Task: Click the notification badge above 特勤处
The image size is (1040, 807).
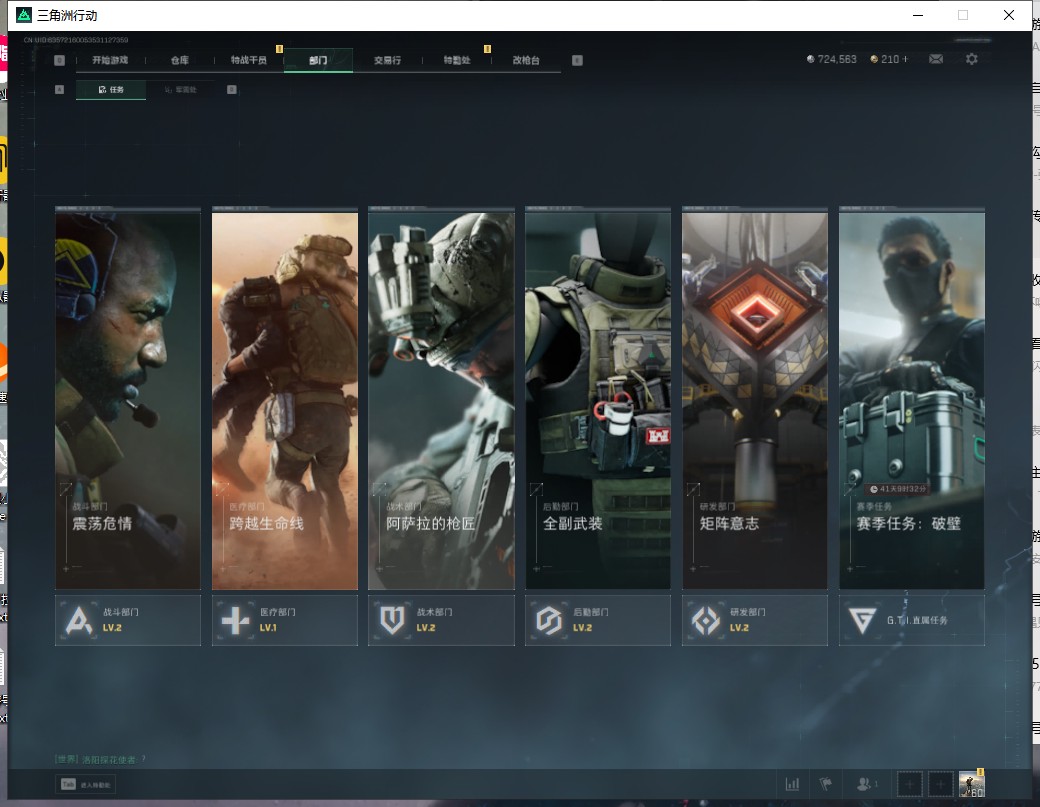Action: [x=488, y=49]
